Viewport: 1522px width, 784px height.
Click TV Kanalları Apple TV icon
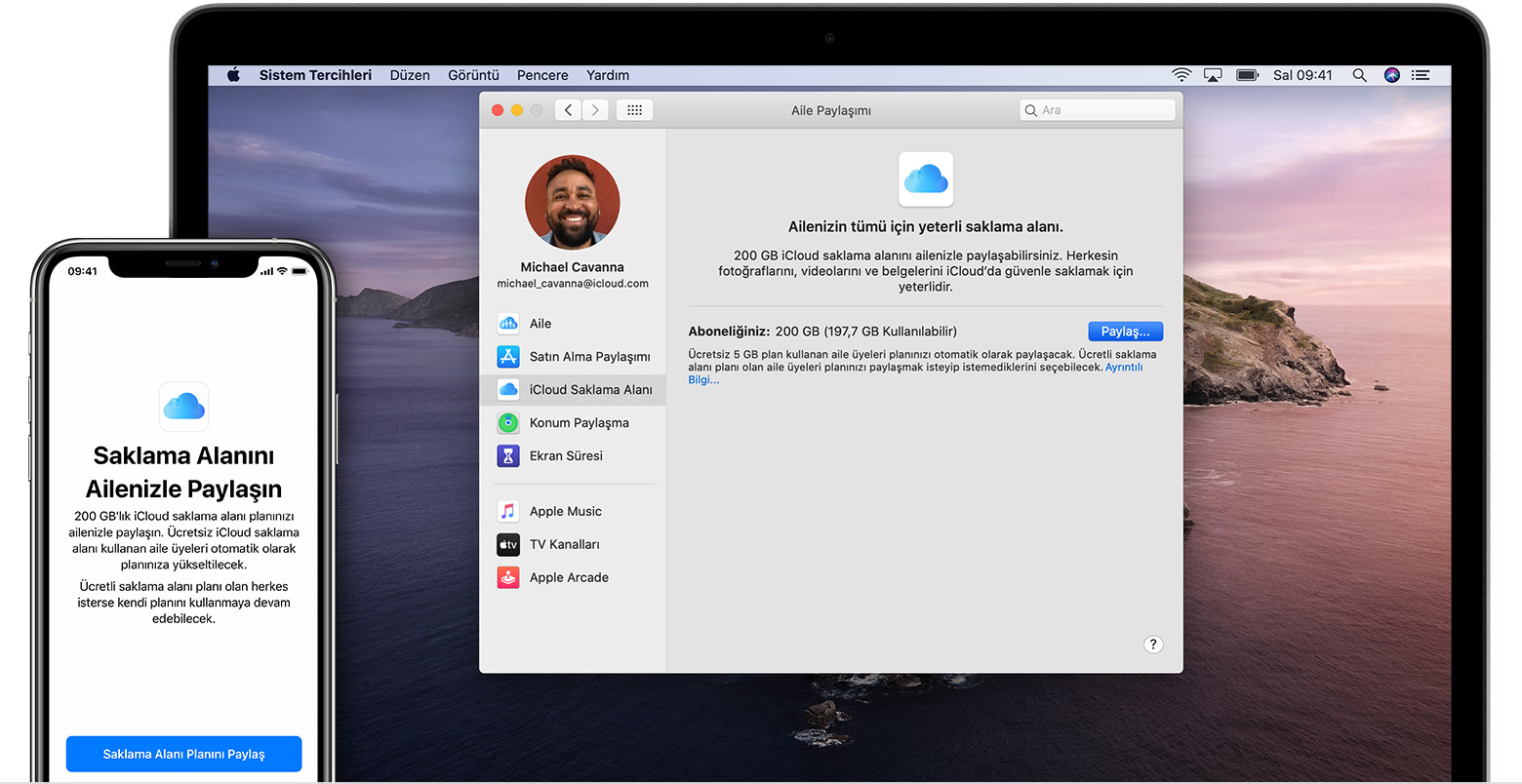tap(508, 544)
